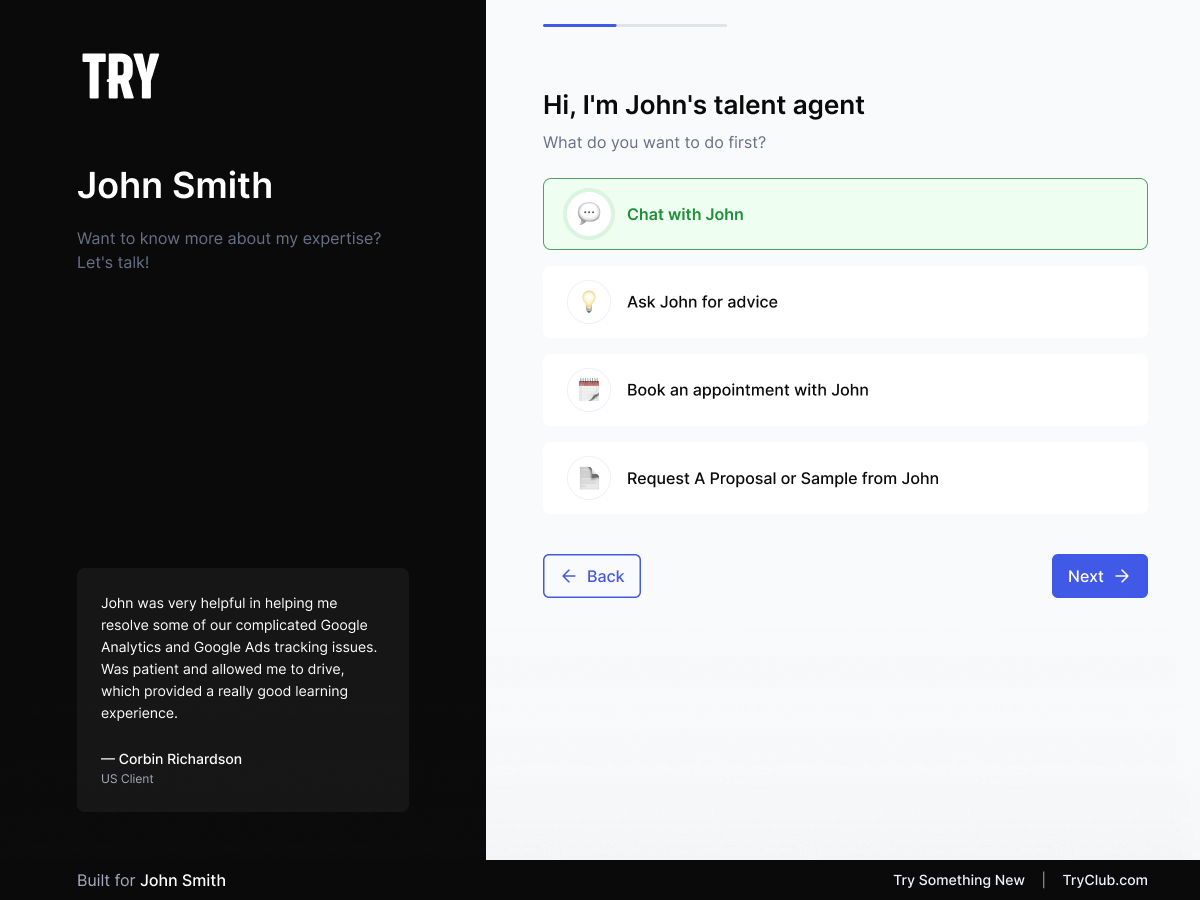
Task: Choose Ask John for advice
Action: pos(845,302)
